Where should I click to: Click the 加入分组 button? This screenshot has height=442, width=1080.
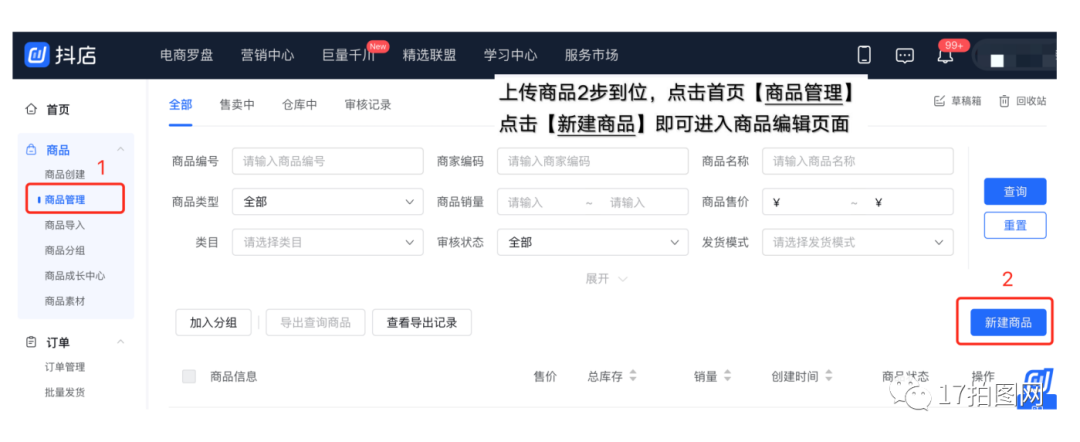[214, 322]
